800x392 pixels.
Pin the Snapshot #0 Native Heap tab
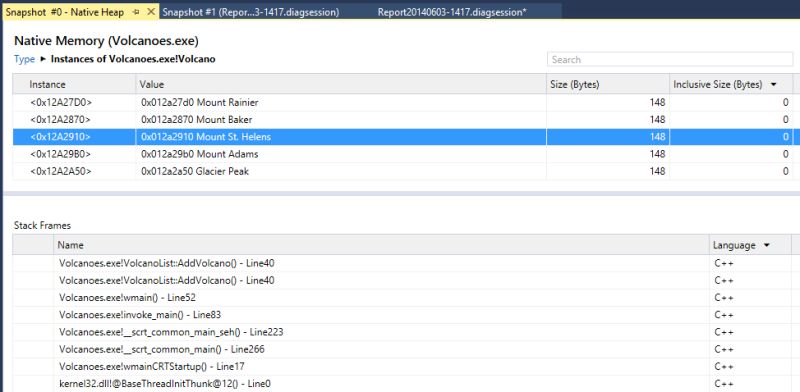[136, 12]
